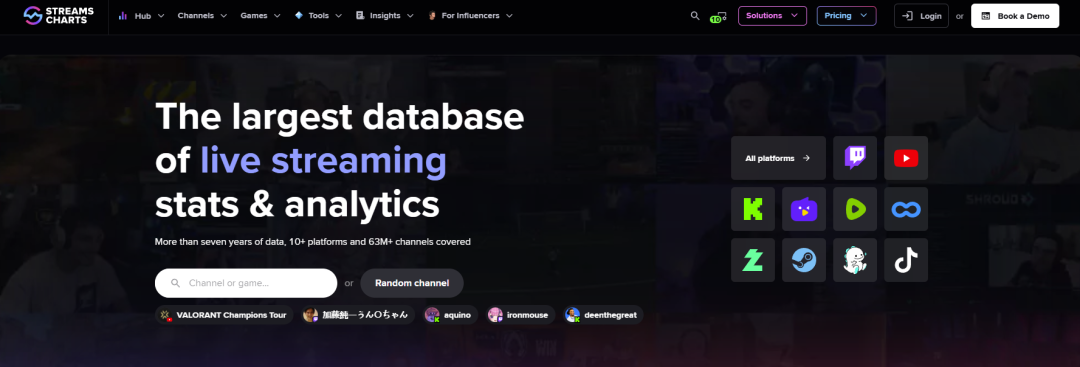1080x367 pixels.
Task: Click the Login button
Action: (x=921, y=16)
